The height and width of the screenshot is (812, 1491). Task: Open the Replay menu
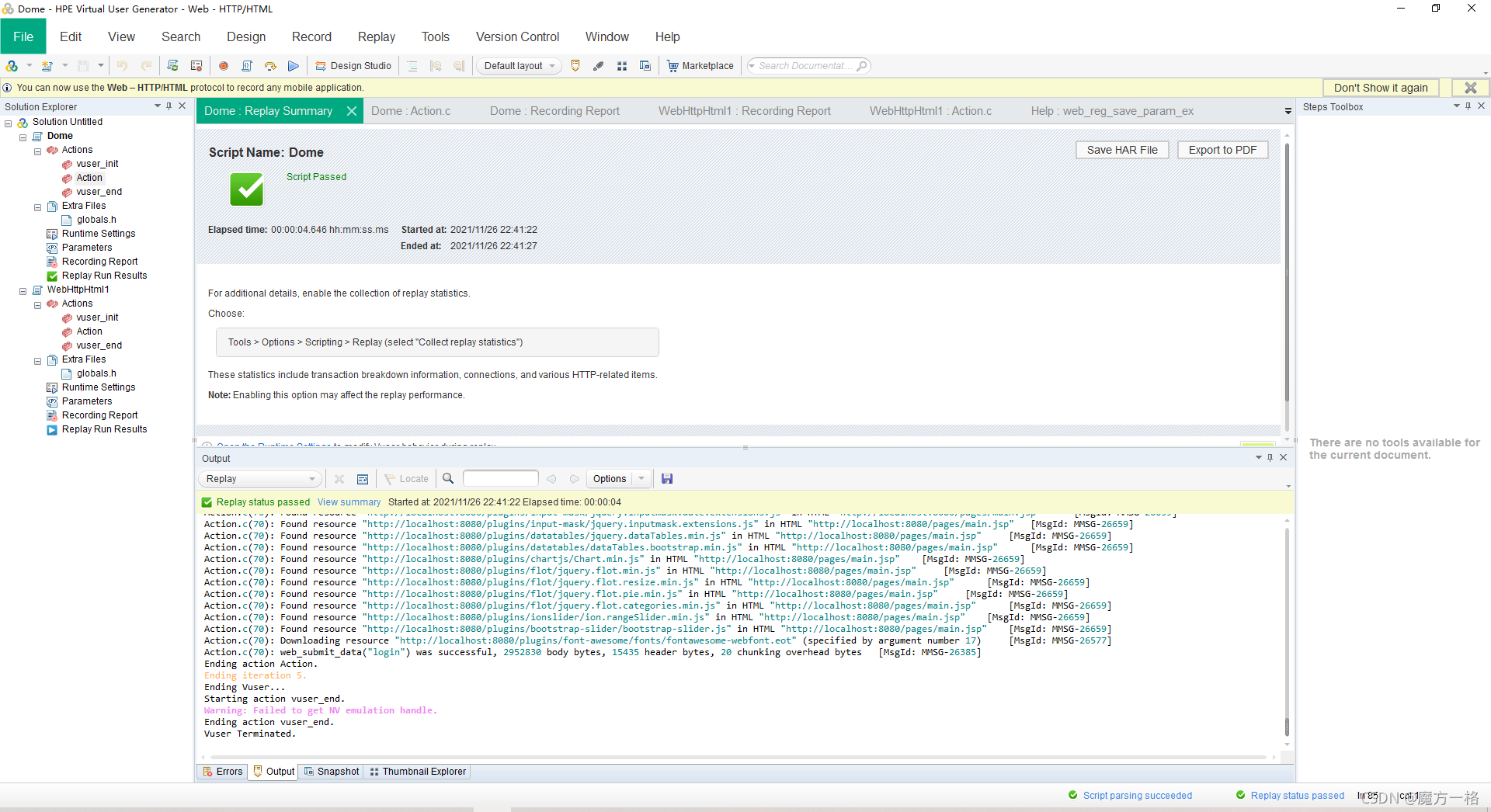pos(377,36)
